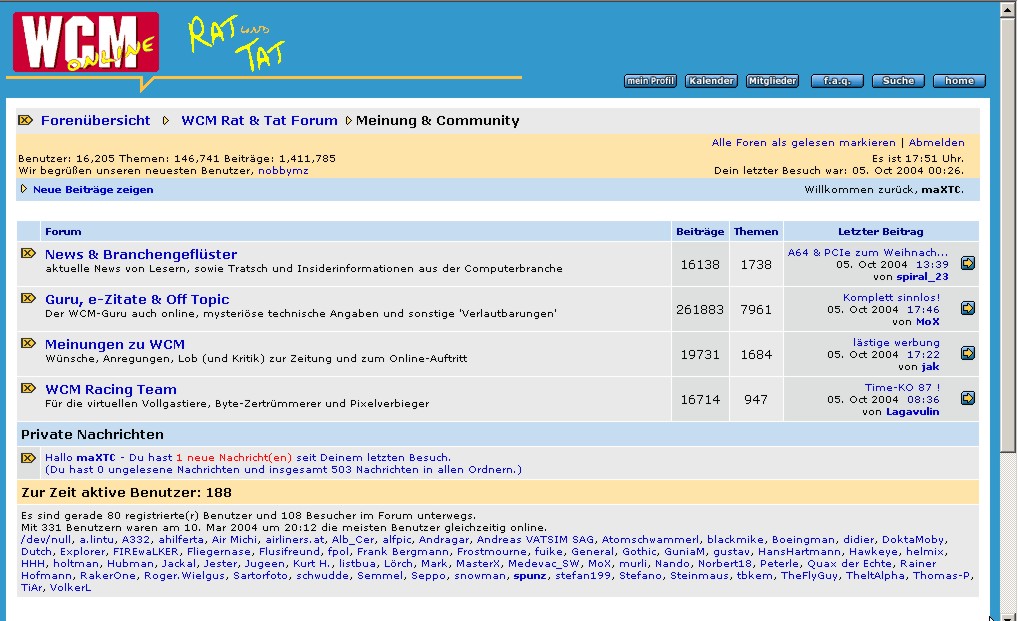The width and height of the screenshot is (1018, 621).
Task: Open the Forenübersicht breadcrumb link
Action: click(95, 120)
